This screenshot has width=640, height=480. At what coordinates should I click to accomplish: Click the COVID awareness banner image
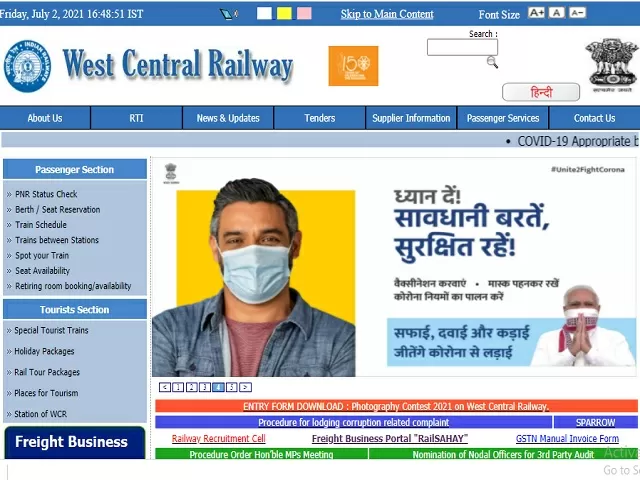point(394,267)
